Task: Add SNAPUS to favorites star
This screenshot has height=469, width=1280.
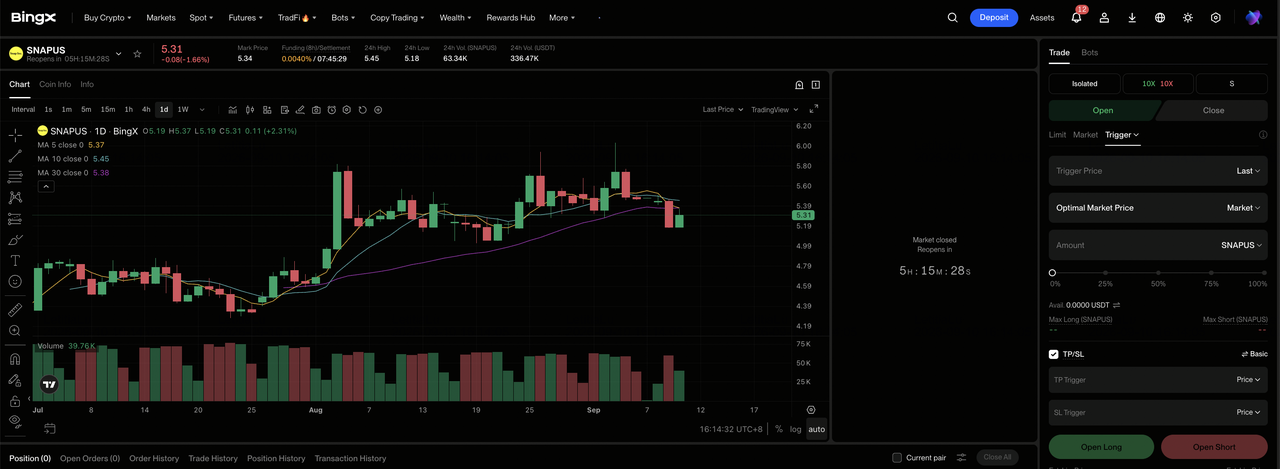Action: [x=137, y=54]
